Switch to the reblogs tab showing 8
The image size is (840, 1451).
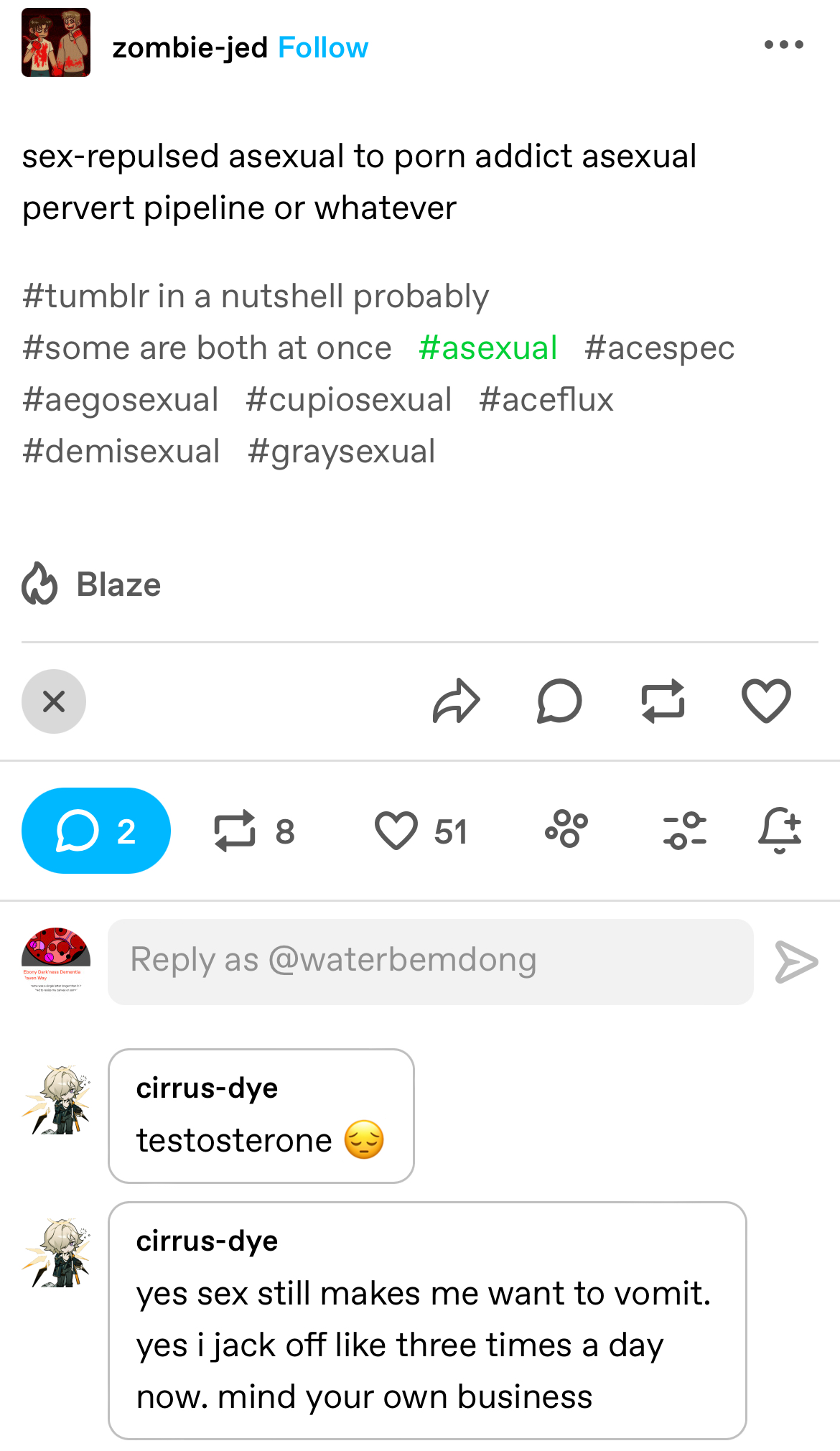(254, 831)
